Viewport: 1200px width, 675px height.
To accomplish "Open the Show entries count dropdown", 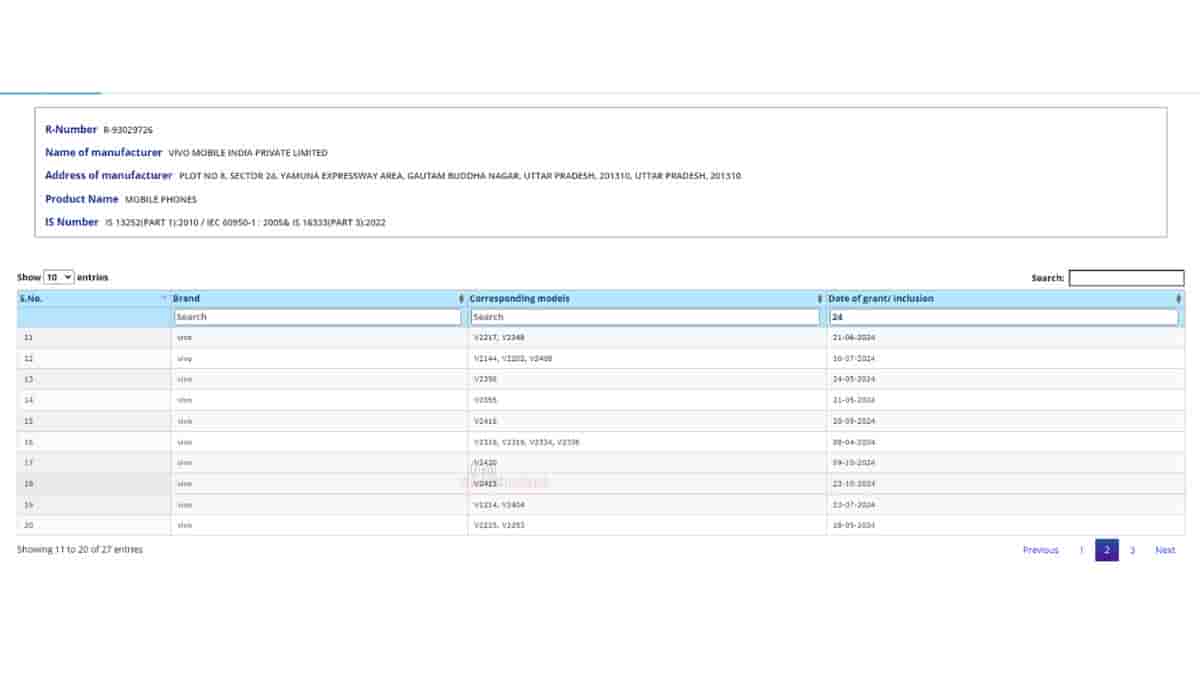I will click(59, 277).
